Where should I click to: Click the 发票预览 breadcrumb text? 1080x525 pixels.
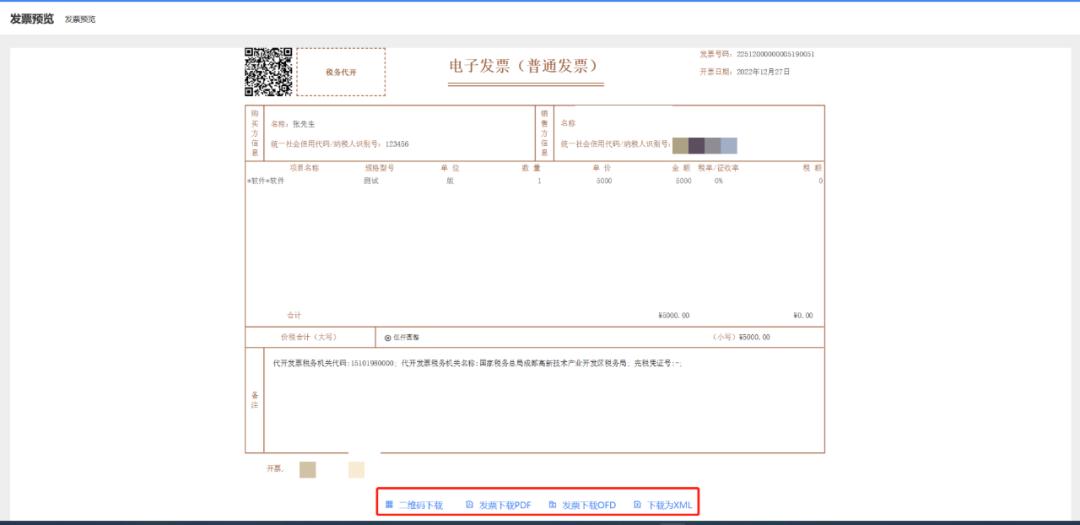[80, 20]
